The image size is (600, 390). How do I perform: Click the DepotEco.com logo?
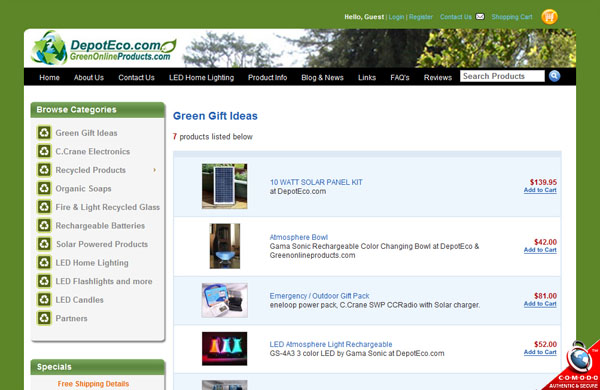(x=104, y=49)
